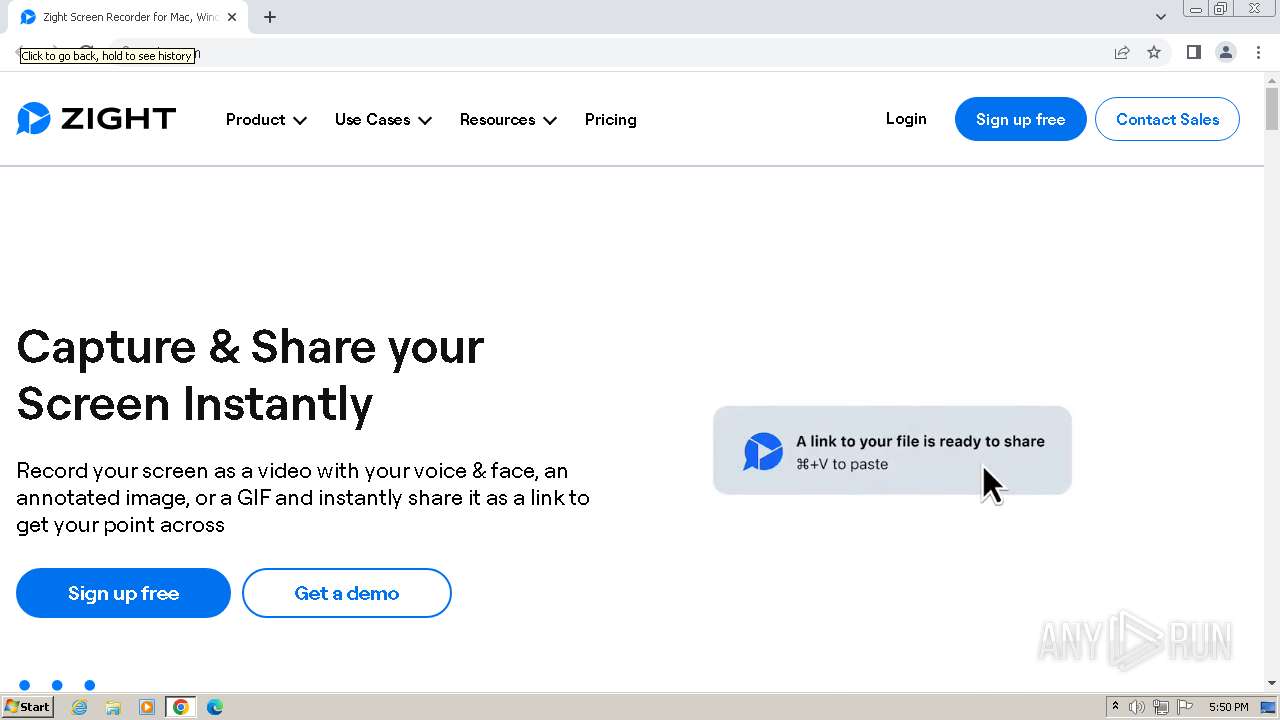
Task: Open the Chrome profile icon
Action: (x=1225, y=53)
